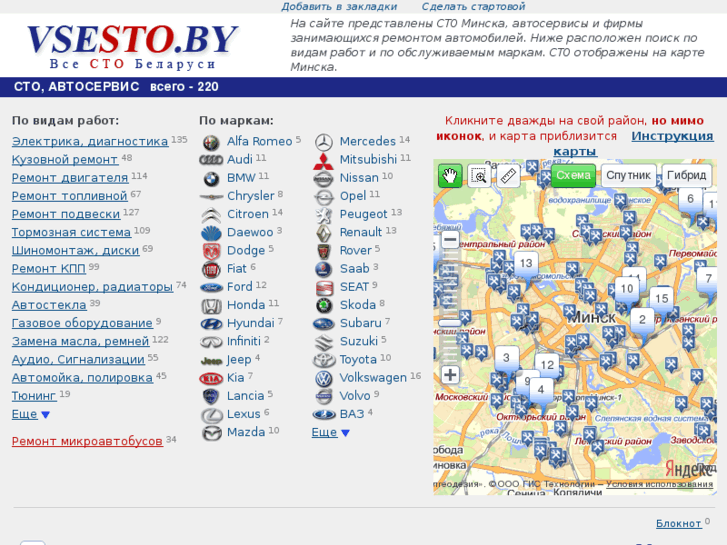Click the Lexus logo icon
Image resolution: width=727 pixels, height=545 pixels.
coord(211,415)
